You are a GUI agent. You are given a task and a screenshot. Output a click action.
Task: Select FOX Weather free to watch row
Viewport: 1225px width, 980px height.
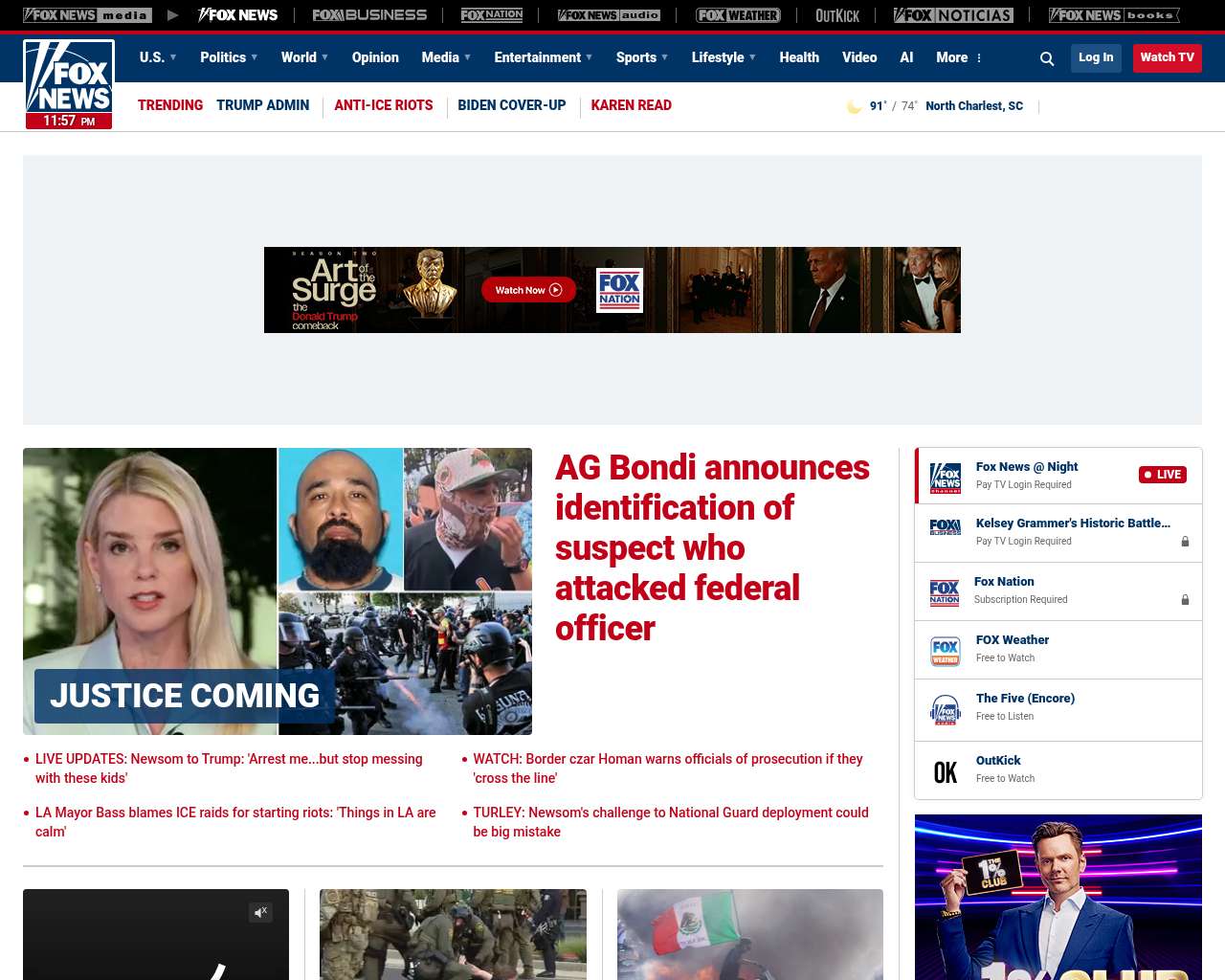click(x=1058, y=650)
